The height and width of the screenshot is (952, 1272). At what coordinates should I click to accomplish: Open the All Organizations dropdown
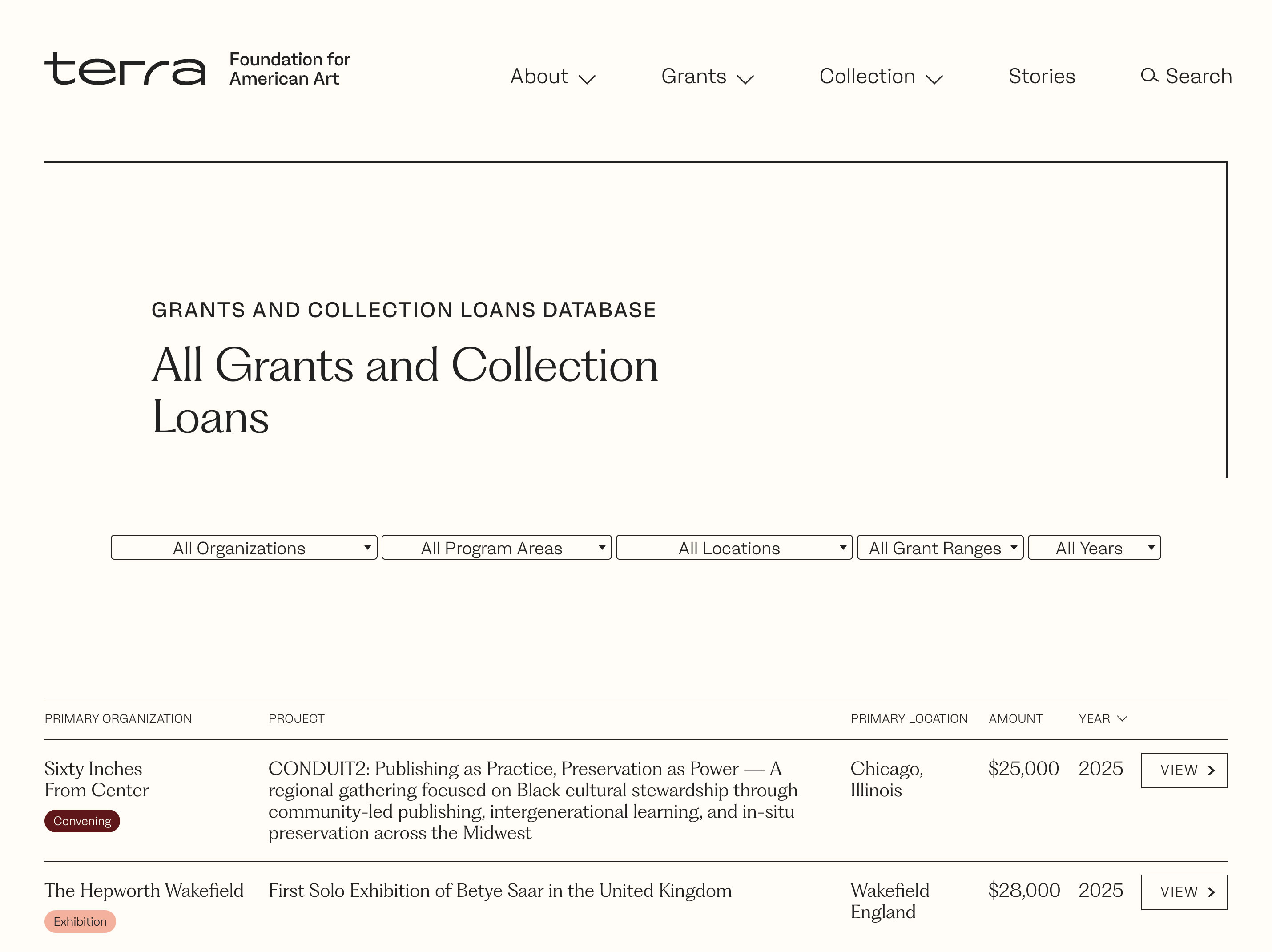(244, 547)
